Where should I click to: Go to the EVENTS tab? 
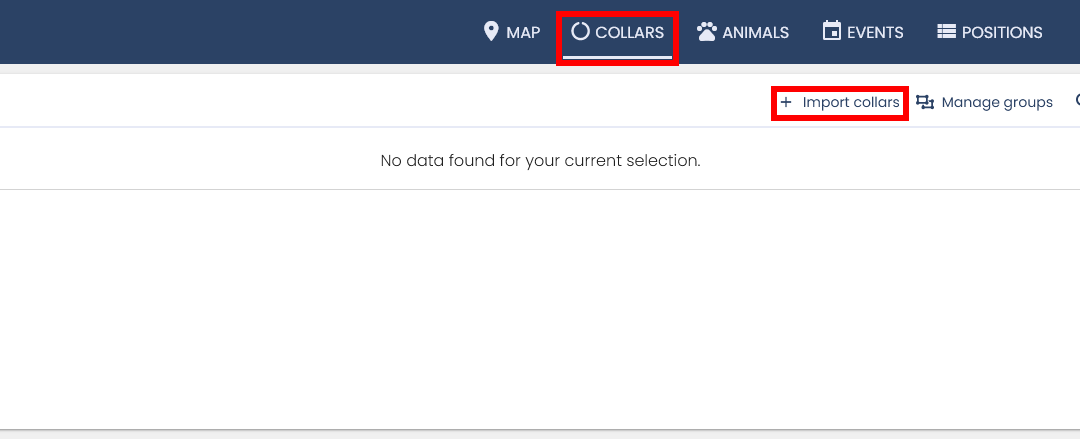pyautogui.click(x=875, y=33)
